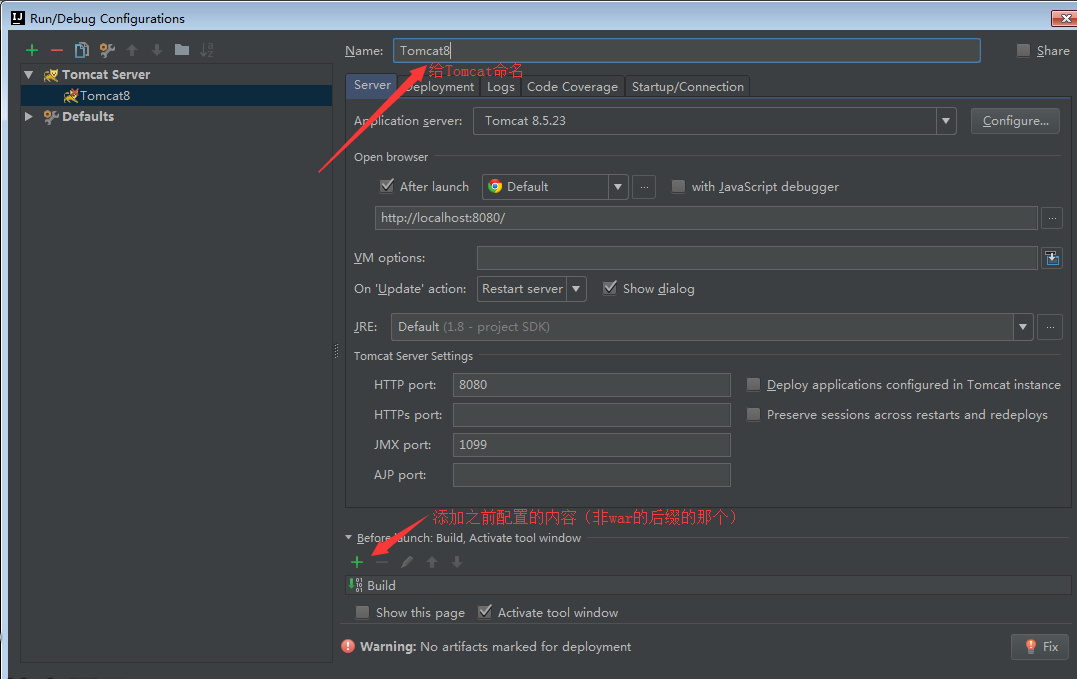
Task: Move Before launch task down
Action: point(457,562)
